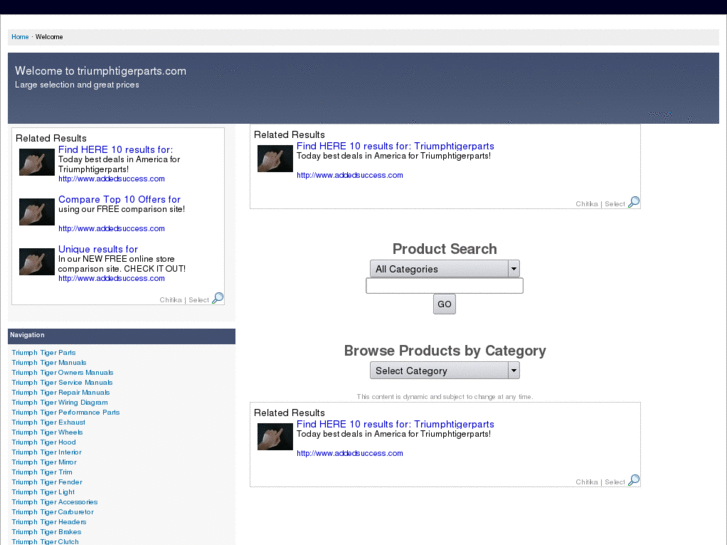Viewport: 727px width, 545px height.
Task: Open Triumph Tiger Light link
Action: tap(43, 492)
